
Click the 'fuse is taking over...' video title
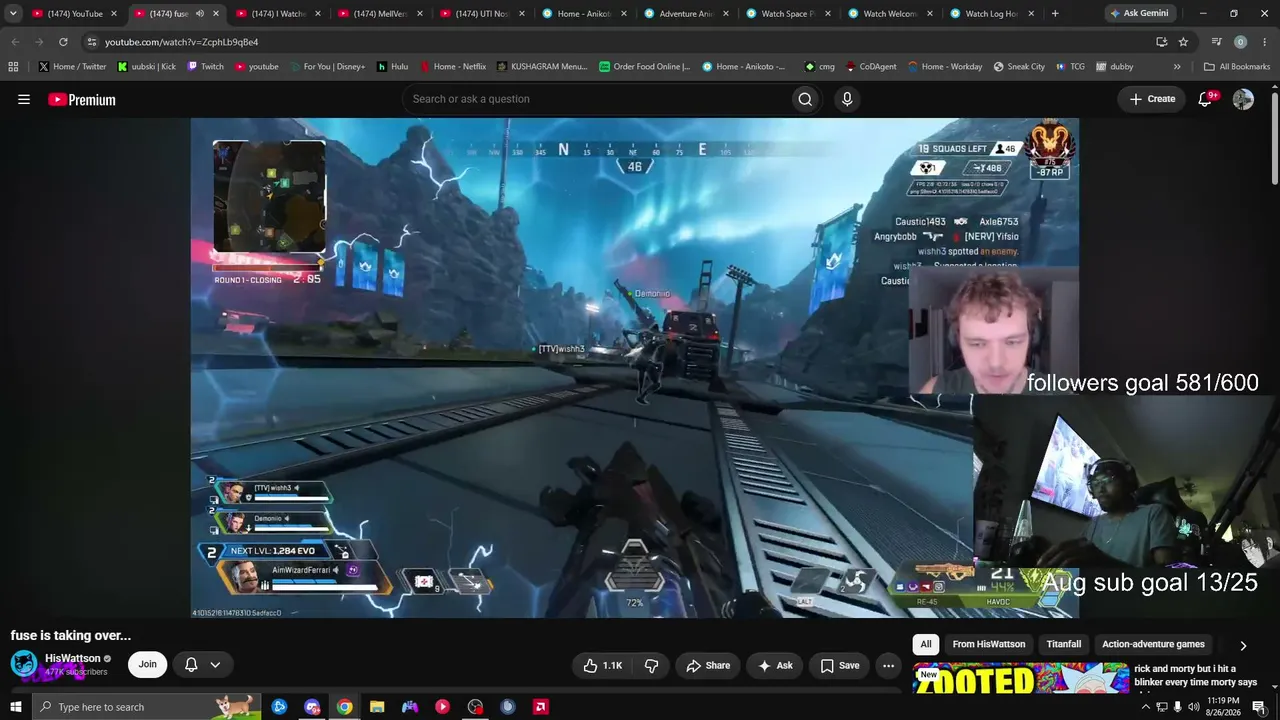tap(71, 635)
